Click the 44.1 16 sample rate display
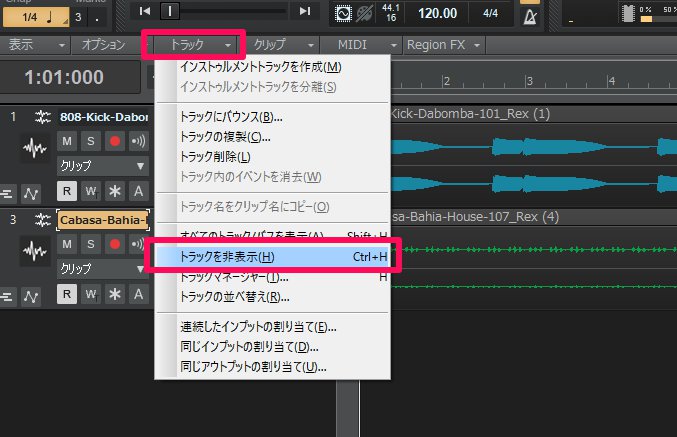 (391, 13)
